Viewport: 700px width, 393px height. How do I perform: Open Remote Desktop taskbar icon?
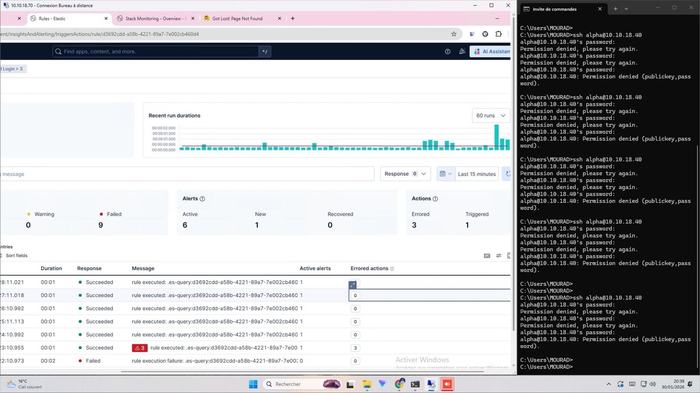(431, 384)
